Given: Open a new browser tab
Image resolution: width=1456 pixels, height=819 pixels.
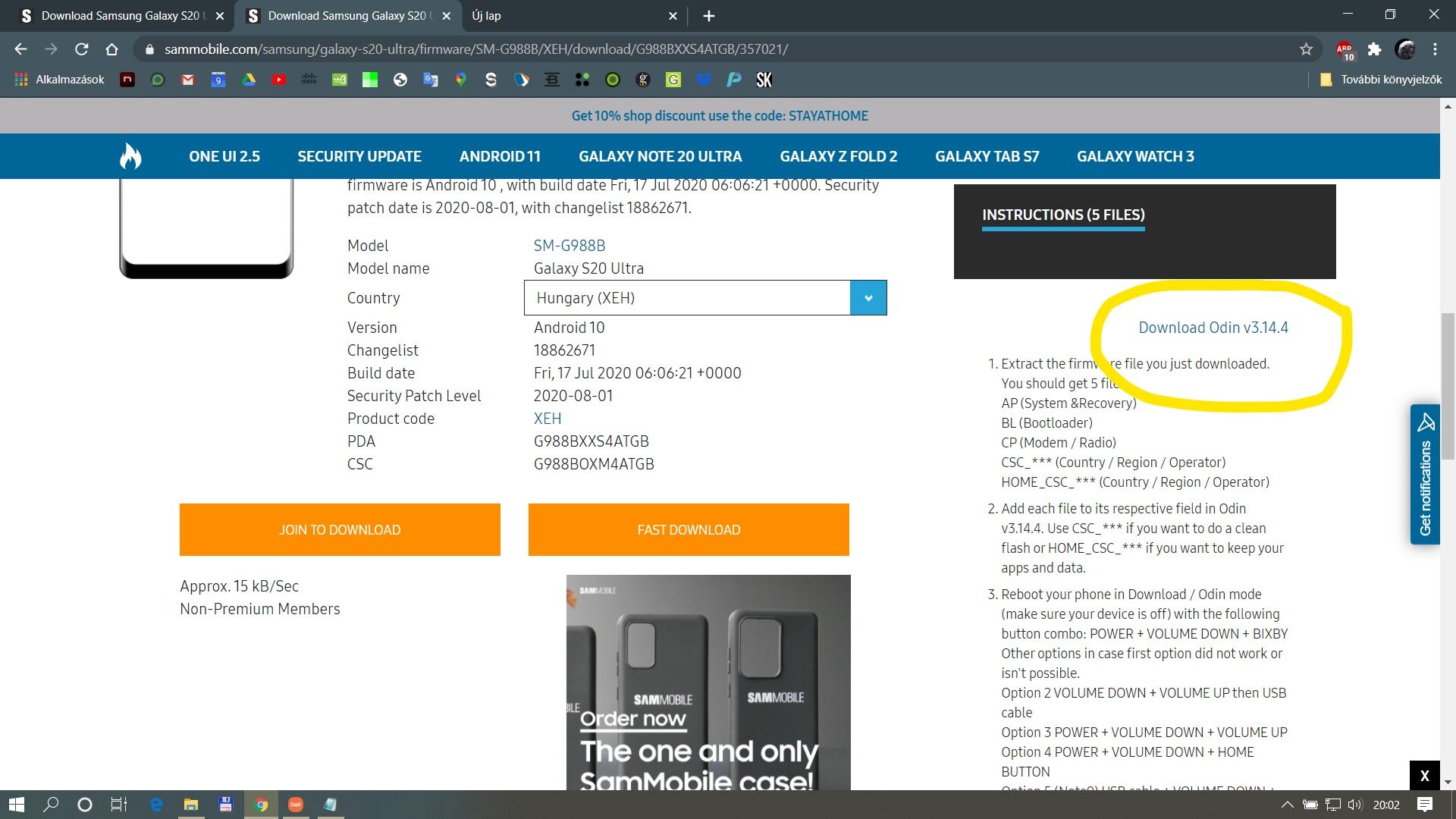Looking at the screenshot, I should (709, 16).
